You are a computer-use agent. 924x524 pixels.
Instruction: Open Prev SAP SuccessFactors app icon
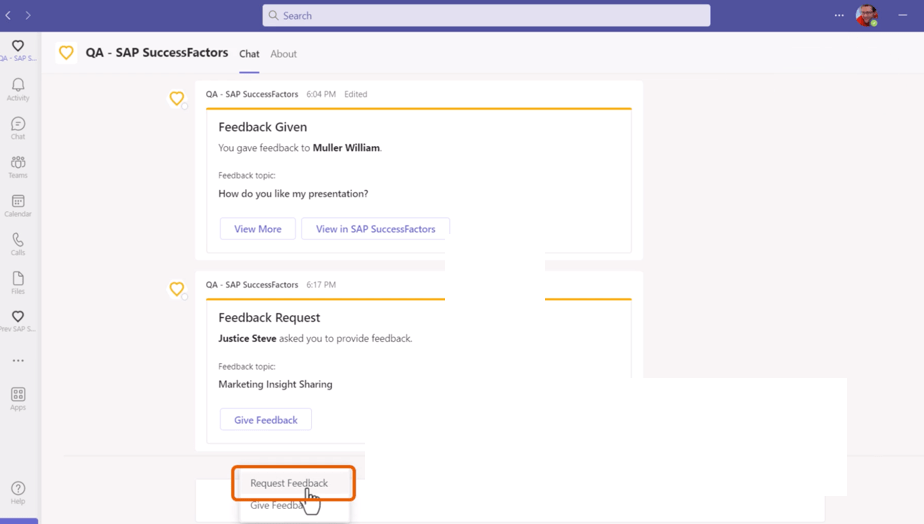tap(18, 320)
